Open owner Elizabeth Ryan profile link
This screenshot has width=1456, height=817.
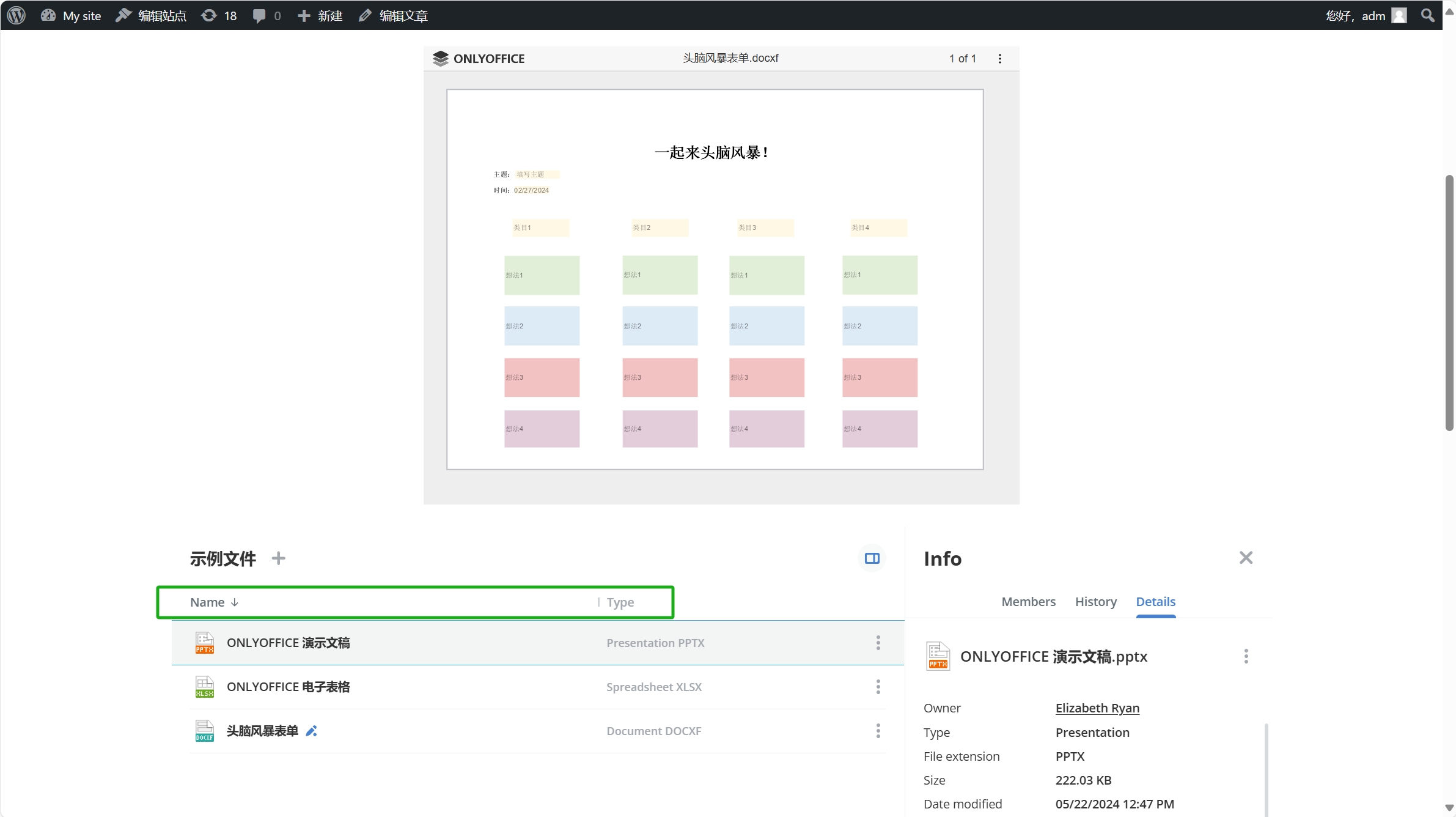pos(1097,708)
